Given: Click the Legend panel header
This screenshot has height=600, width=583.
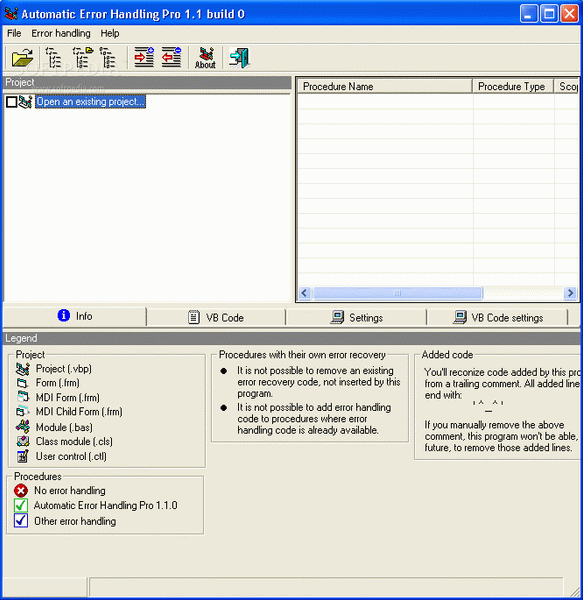Looking at the screenshot, I should coord(292,338).
